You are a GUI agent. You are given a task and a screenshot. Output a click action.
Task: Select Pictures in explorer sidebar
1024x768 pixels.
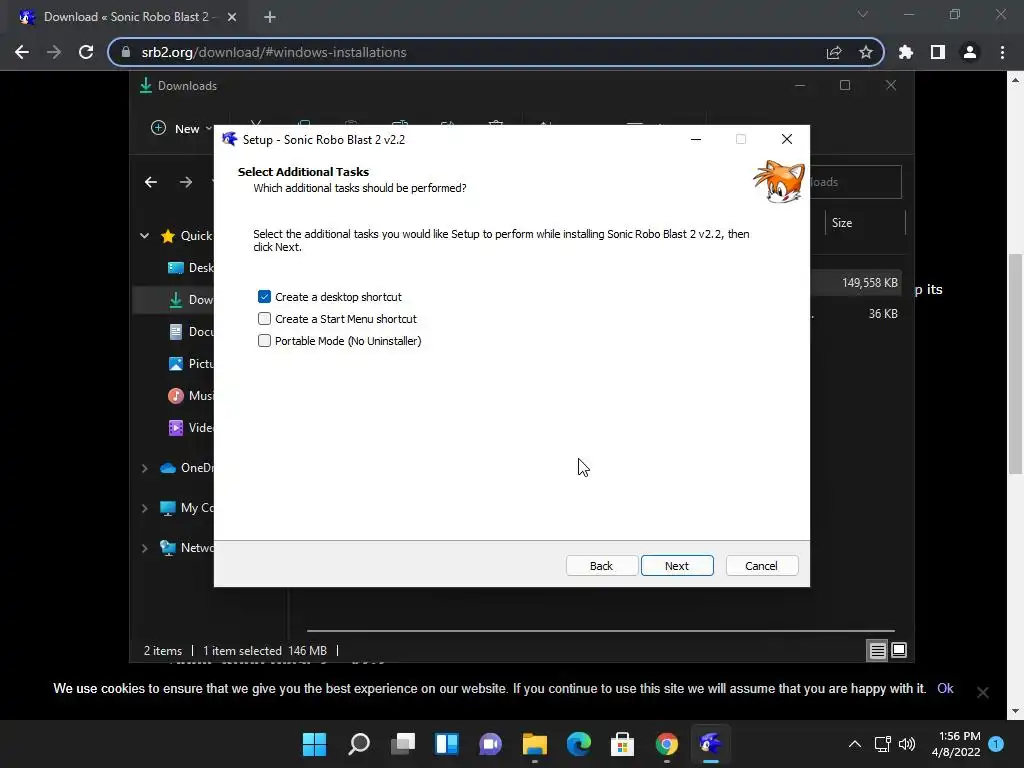click(x=190, y=364)
